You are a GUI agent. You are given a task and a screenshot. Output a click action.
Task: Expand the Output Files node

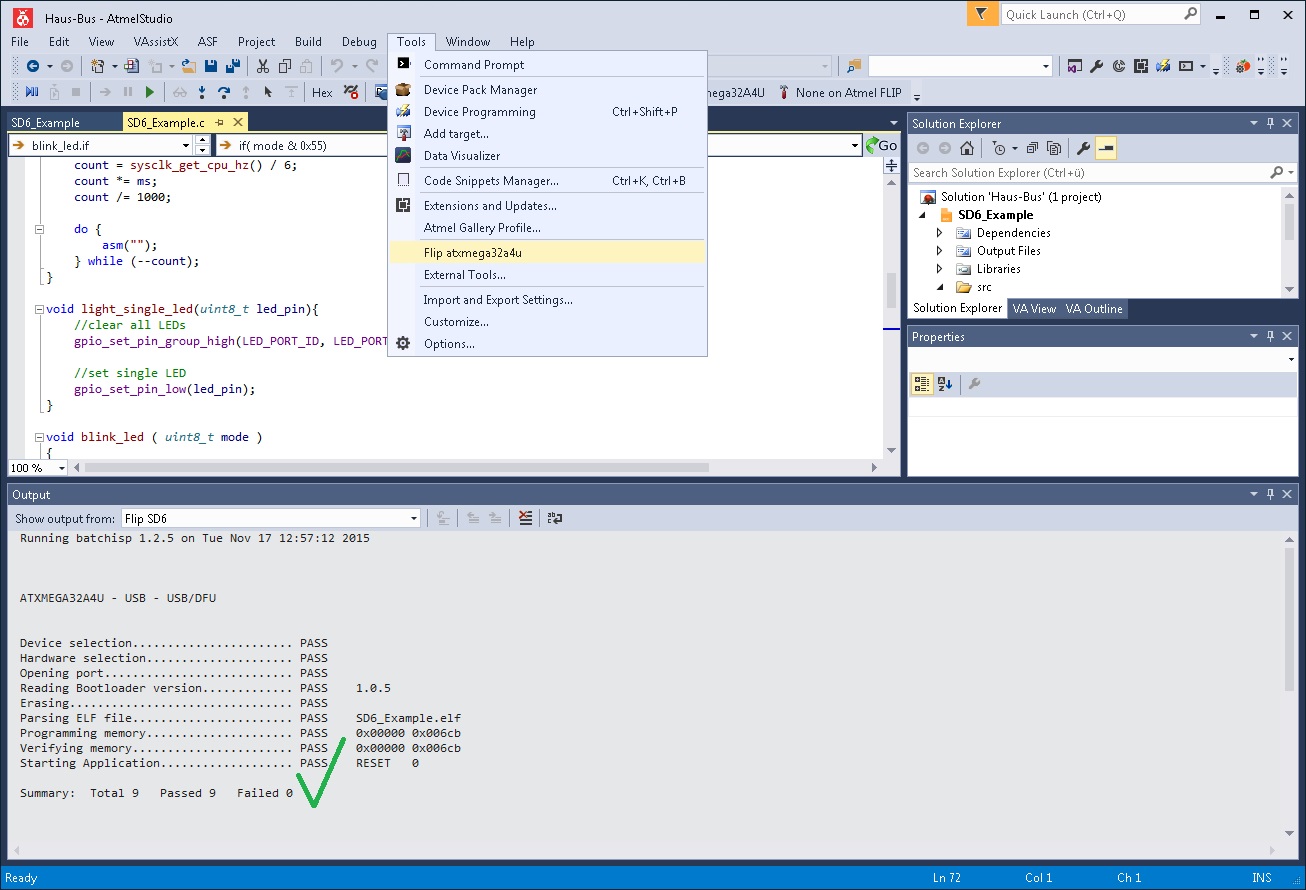[939, 251]
